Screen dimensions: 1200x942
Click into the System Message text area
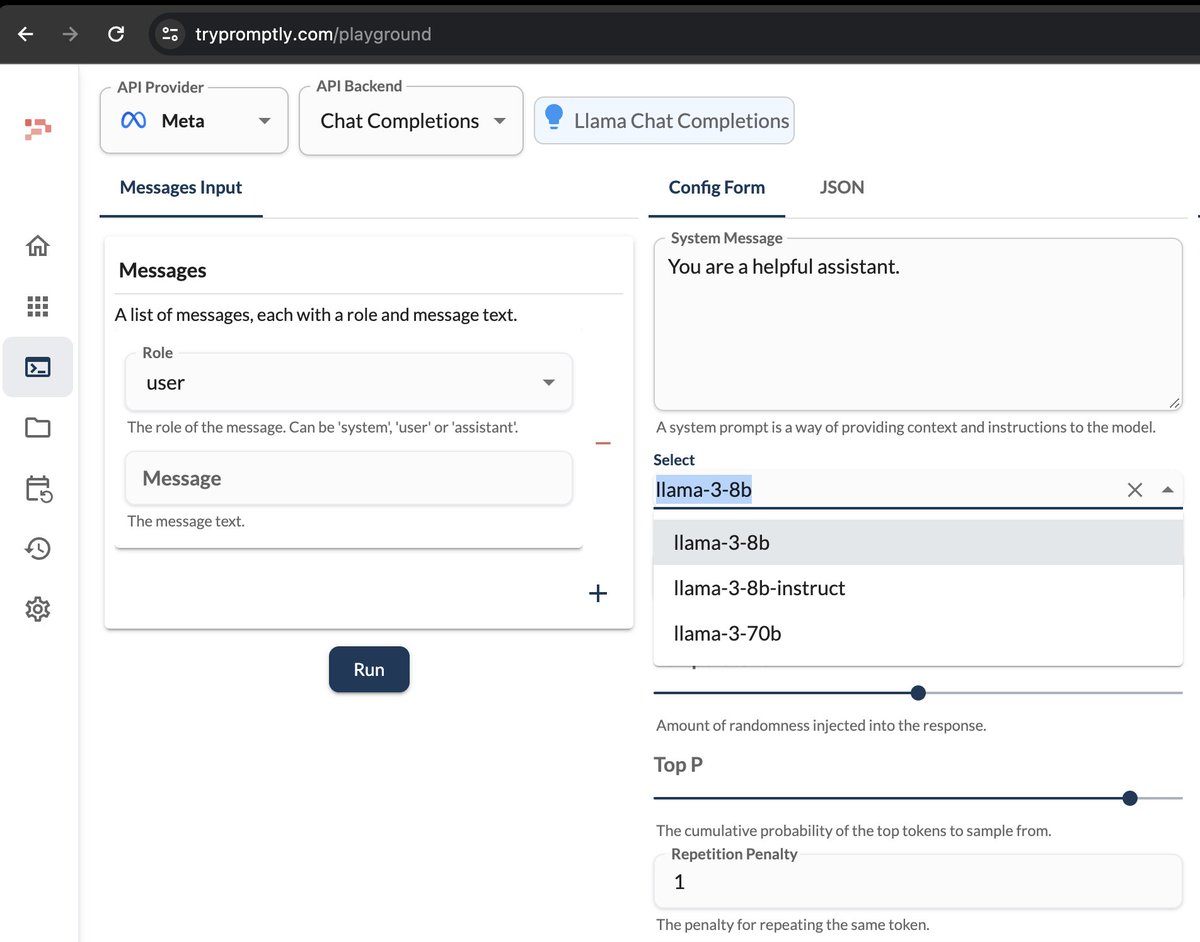tap(918, 325)
